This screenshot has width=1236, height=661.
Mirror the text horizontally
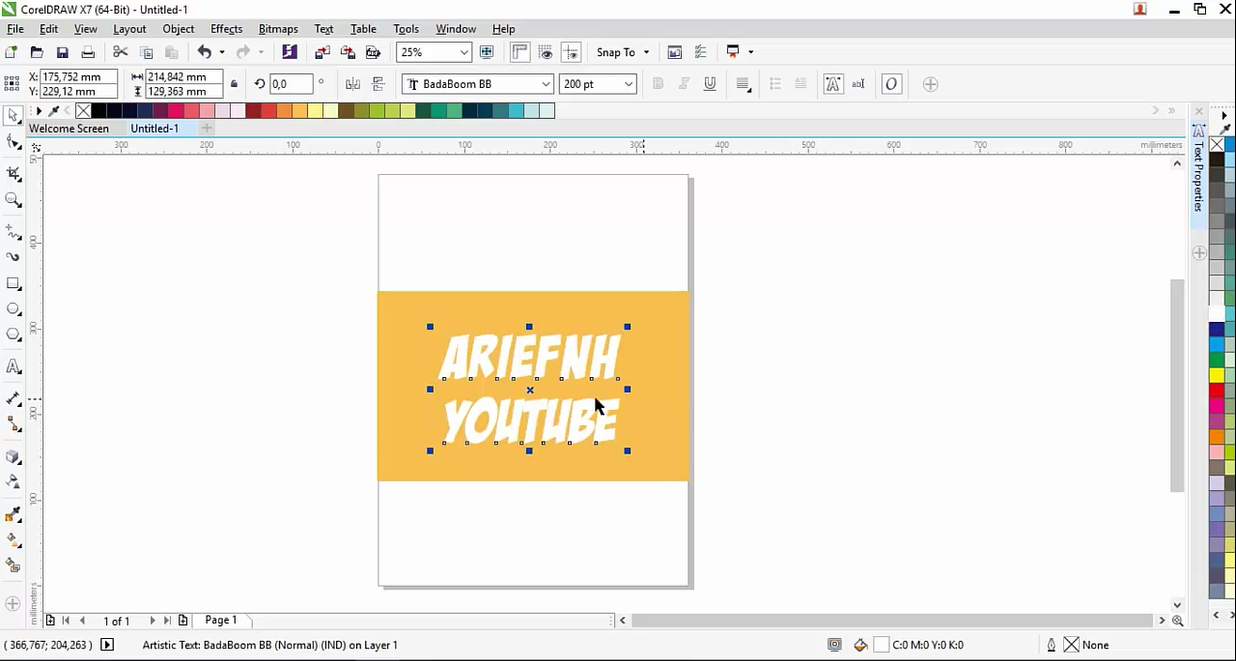[352, 85]
